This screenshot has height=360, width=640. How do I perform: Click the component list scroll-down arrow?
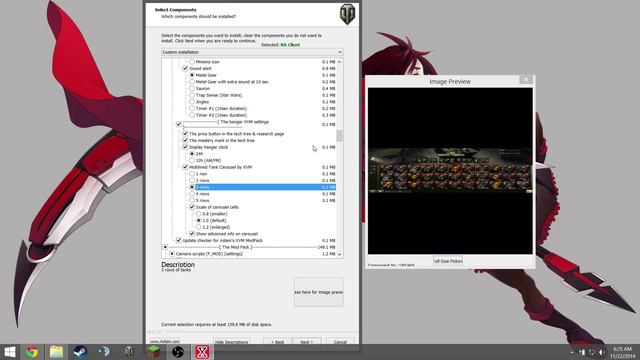click(340, 254)
